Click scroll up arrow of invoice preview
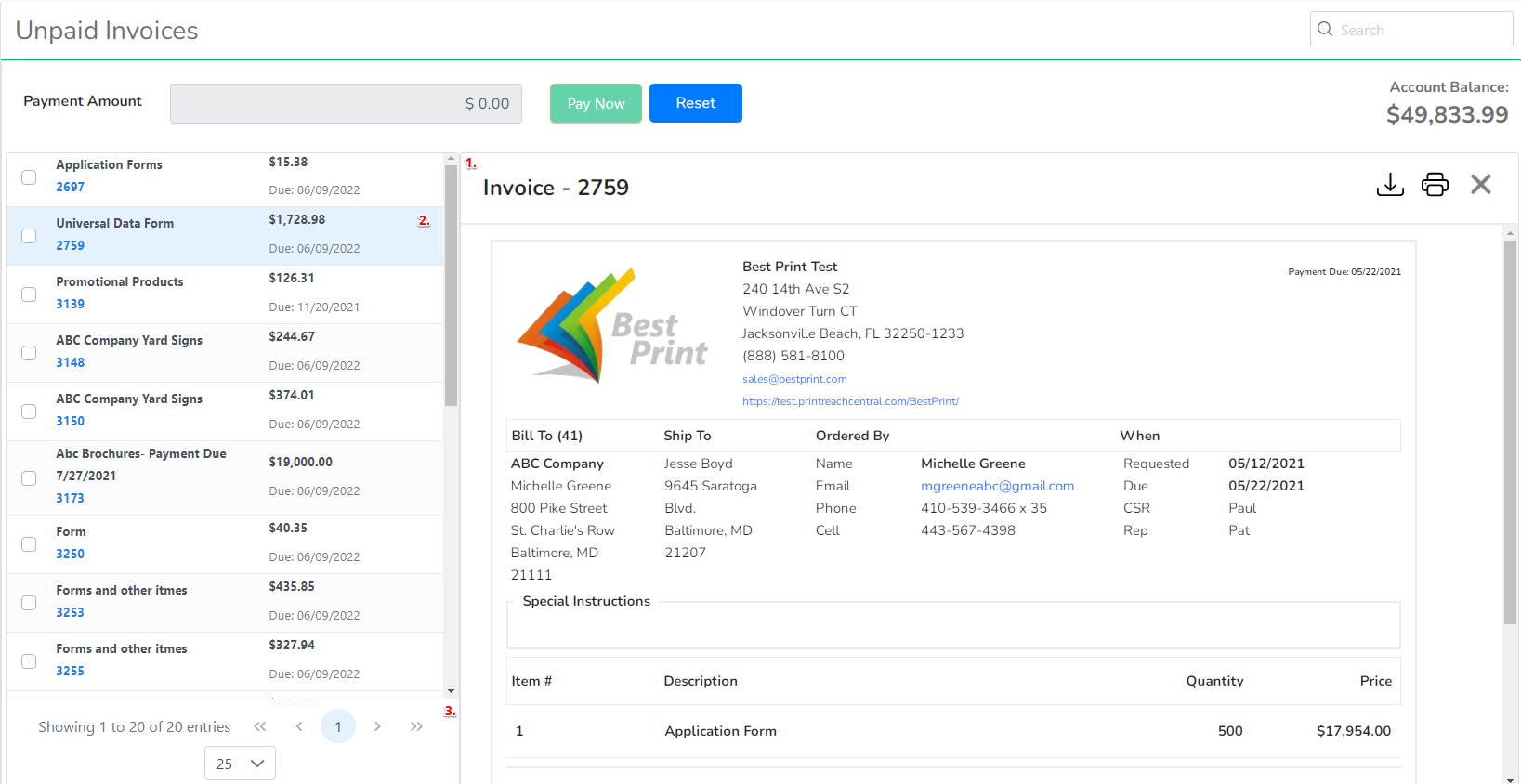 pyautogui.click(x=1510, y=233)
